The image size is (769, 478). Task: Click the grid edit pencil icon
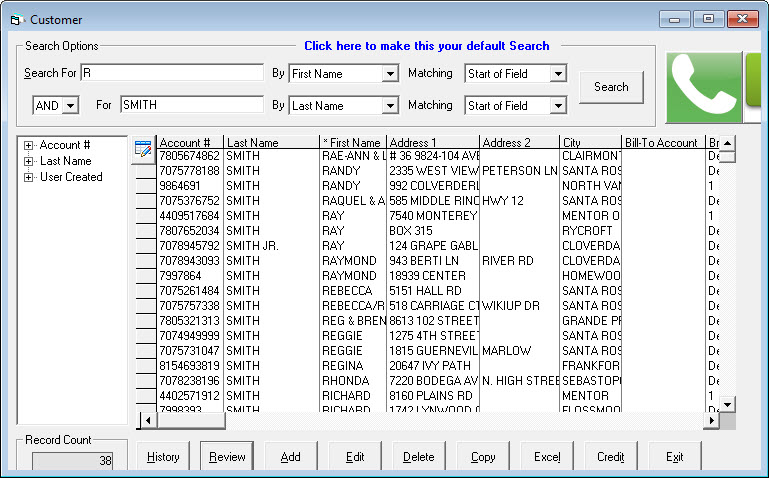click(x=143, y=149)
